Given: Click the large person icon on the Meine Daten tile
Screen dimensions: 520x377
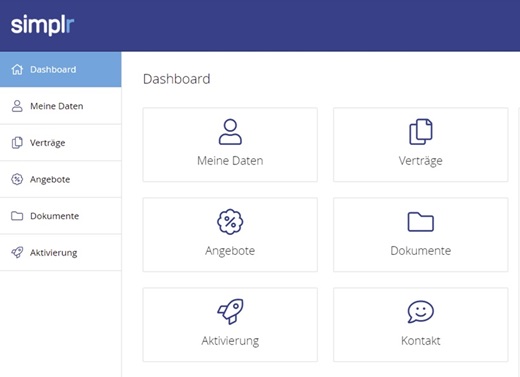Looking at the screenshot, I should (230, 132).
